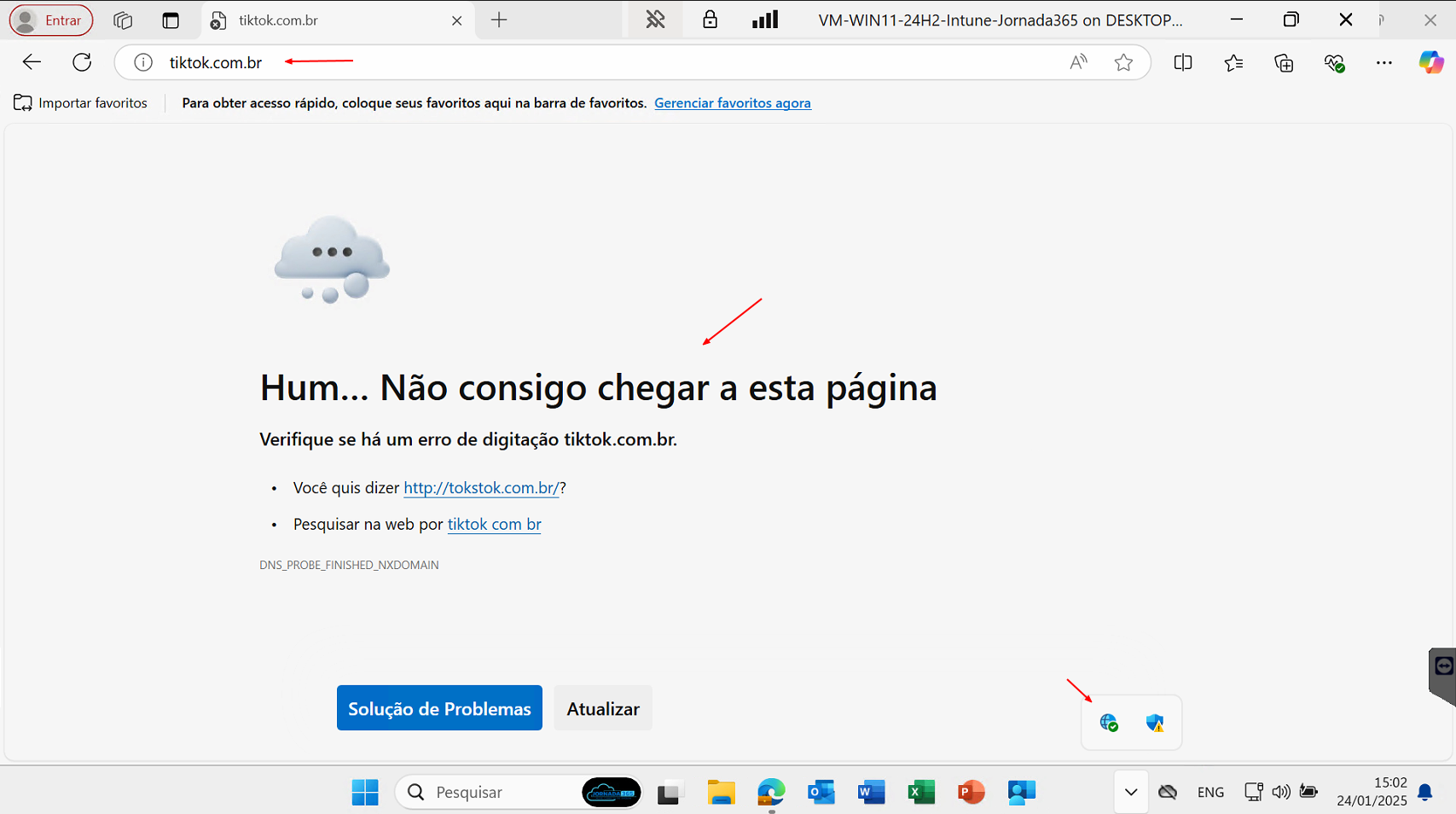Viewport: 1456px width, 814px height.
Task: Open the Collections icon
Action: pos(1284,61)
